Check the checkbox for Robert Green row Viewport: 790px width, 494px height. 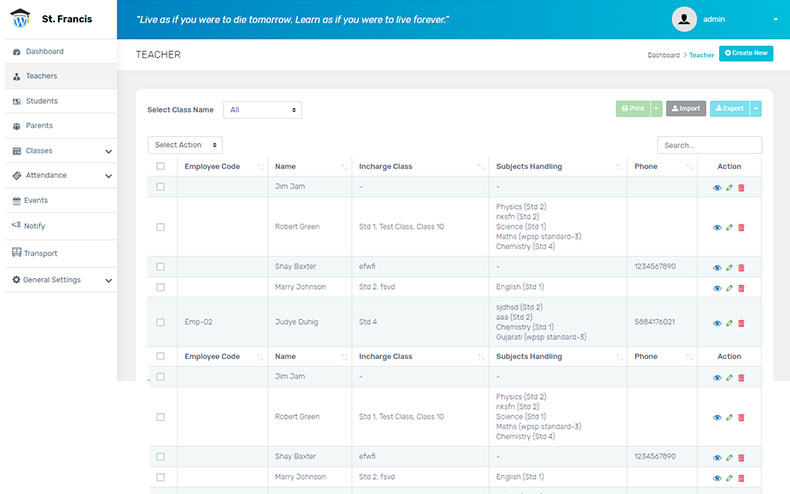click(x=160, y=227)
